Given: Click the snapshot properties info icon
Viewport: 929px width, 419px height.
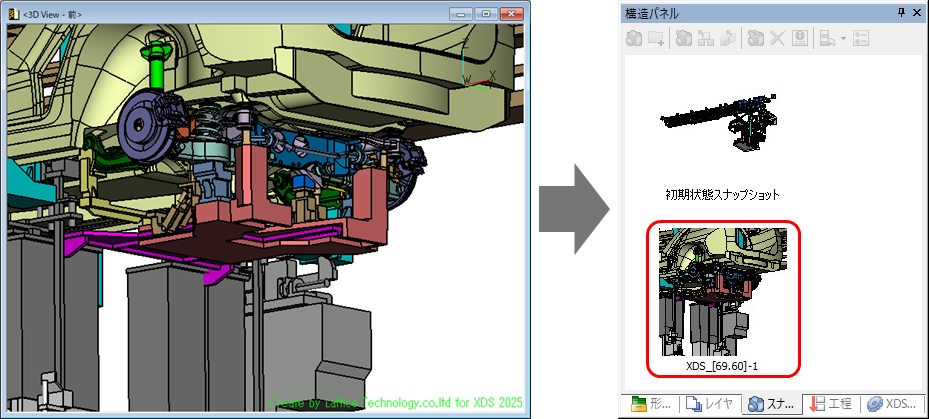Looking at the screenshot, I should 799,38.
